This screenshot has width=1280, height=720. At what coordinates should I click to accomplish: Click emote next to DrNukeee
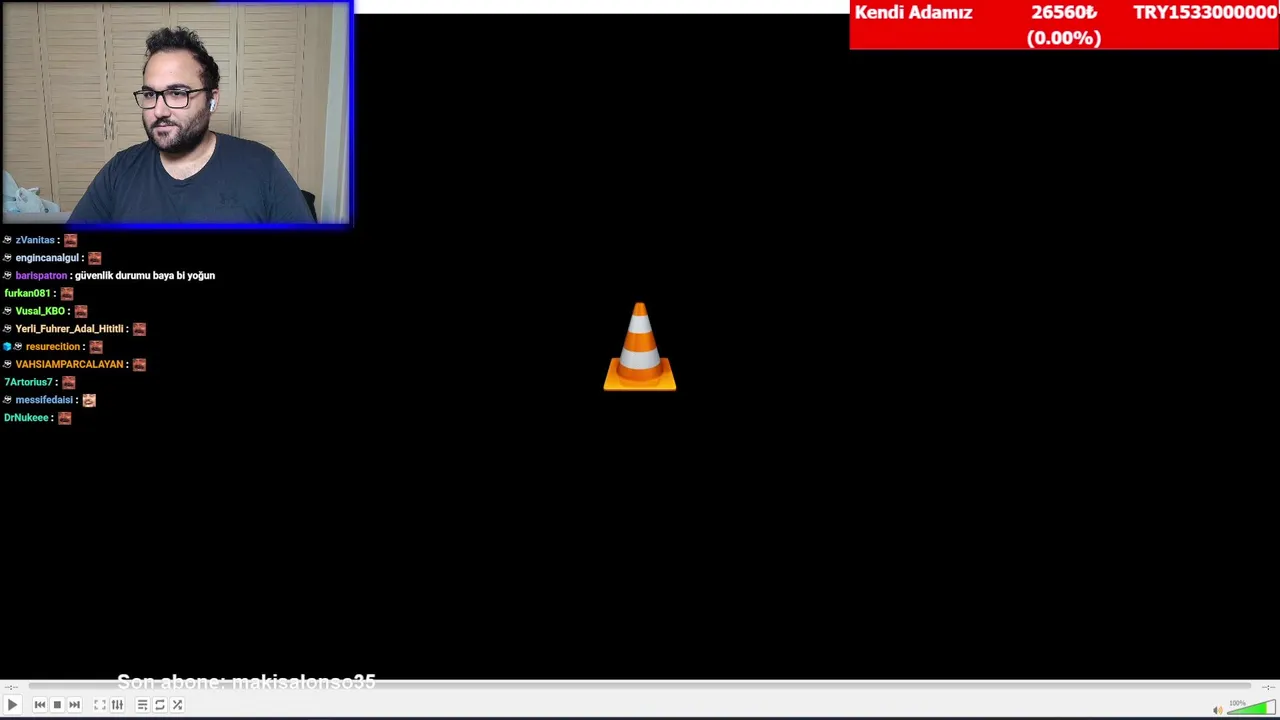click(x=64, y=418)
